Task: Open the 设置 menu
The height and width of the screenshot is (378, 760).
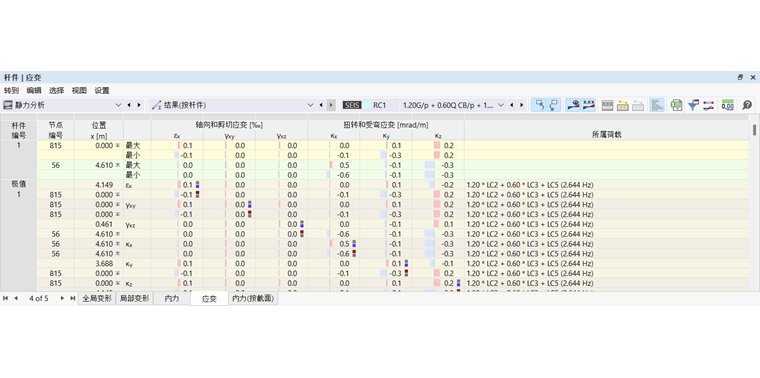Action: click(x=102, y=90)
